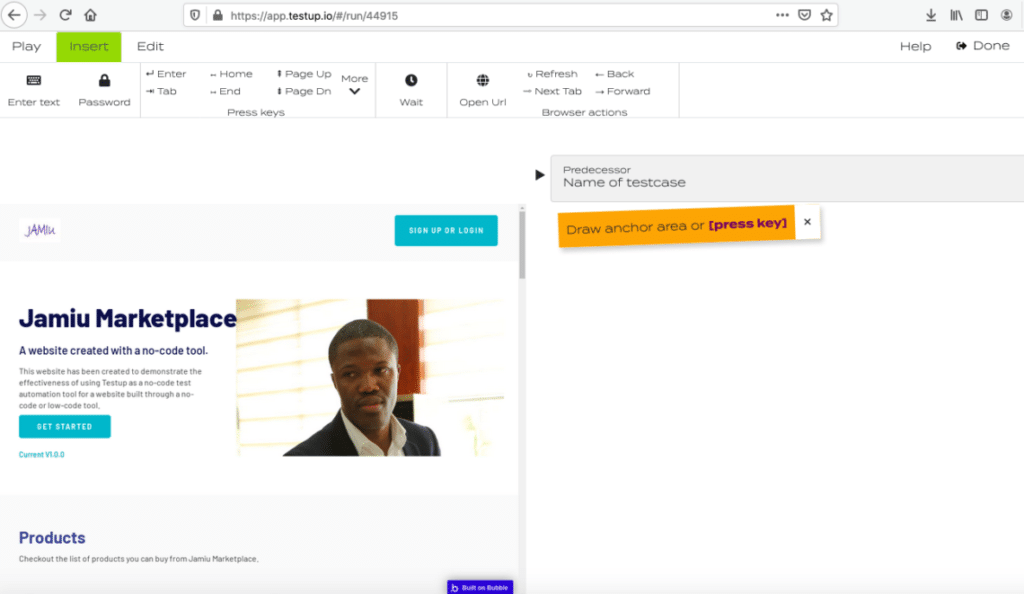The image size is (1024, 594).
Task: Click the Built on Bubble badge
Action: point(480,587)
